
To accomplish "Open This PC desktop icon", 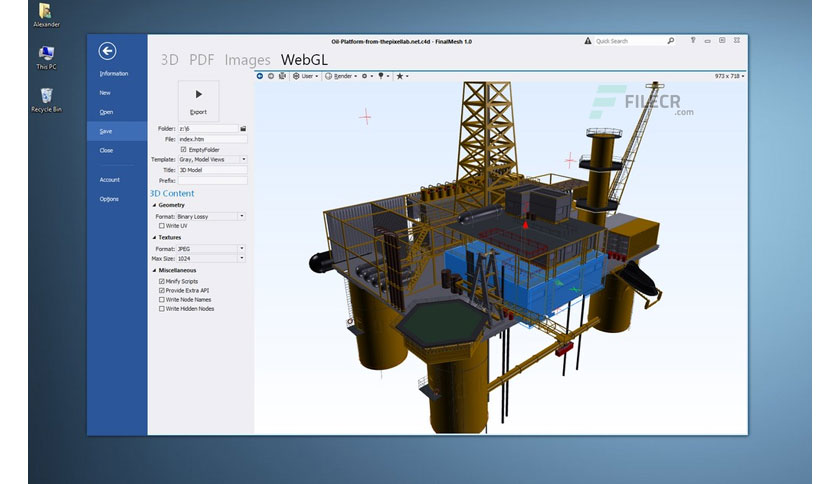I will point(46,58).
